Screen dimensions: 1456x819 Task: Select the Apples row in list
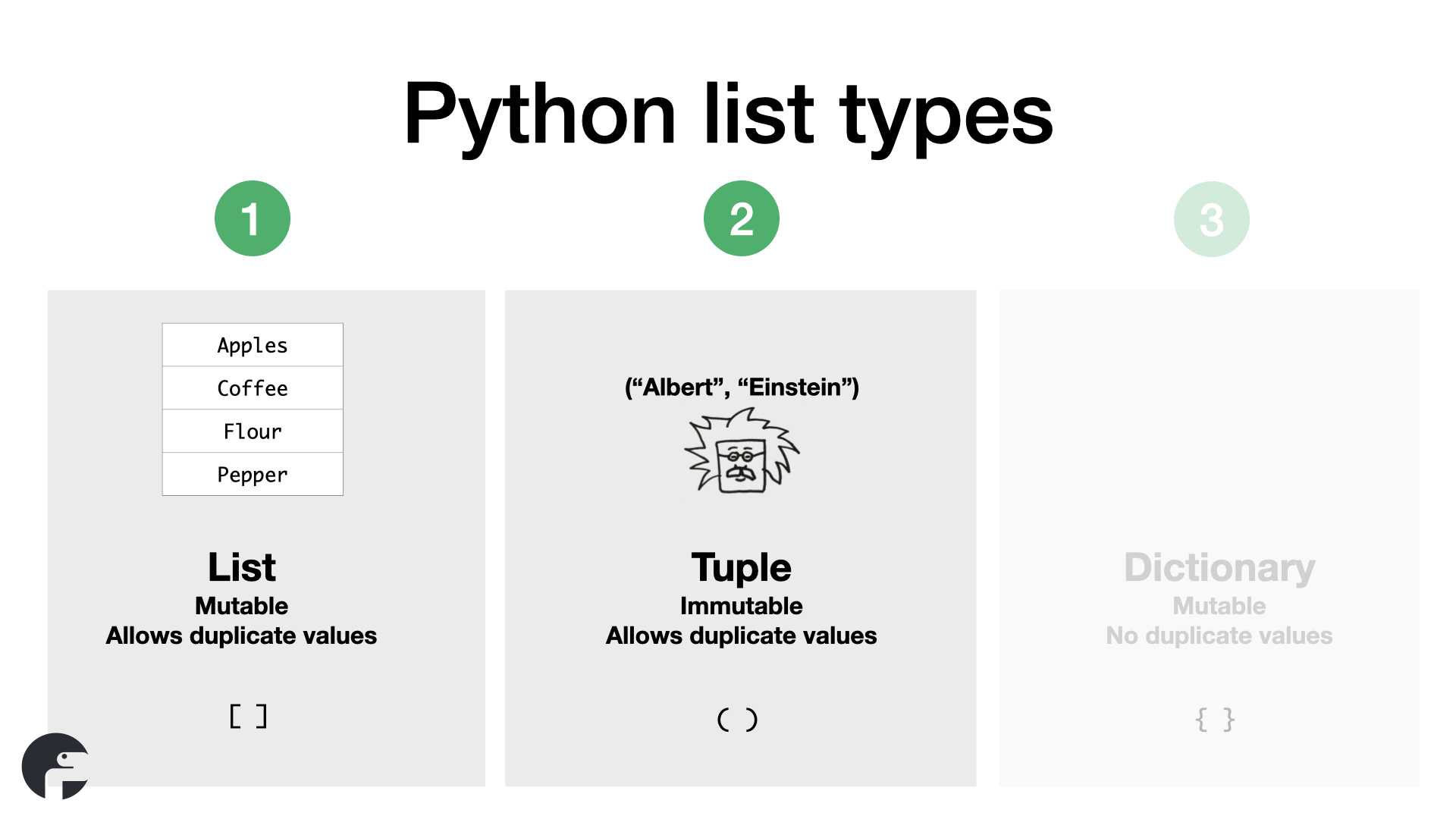(x=253, y=345)
